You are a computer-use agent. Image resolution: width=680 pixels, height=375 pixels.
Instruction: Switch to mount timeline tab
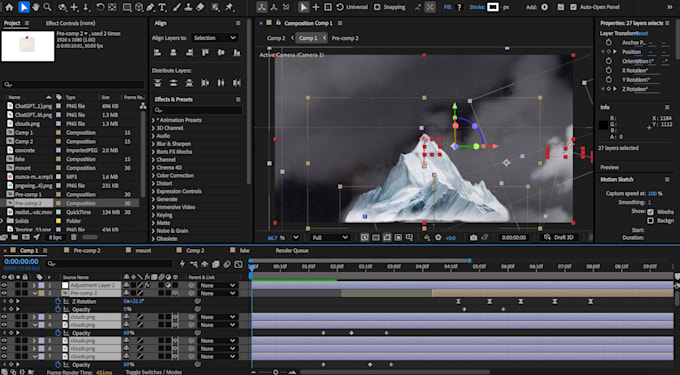(143, 251)
